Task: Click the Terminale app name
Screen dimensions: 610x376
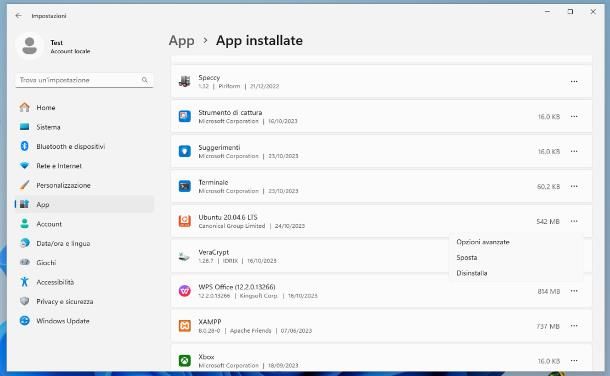Action: (x=213, y=182)
